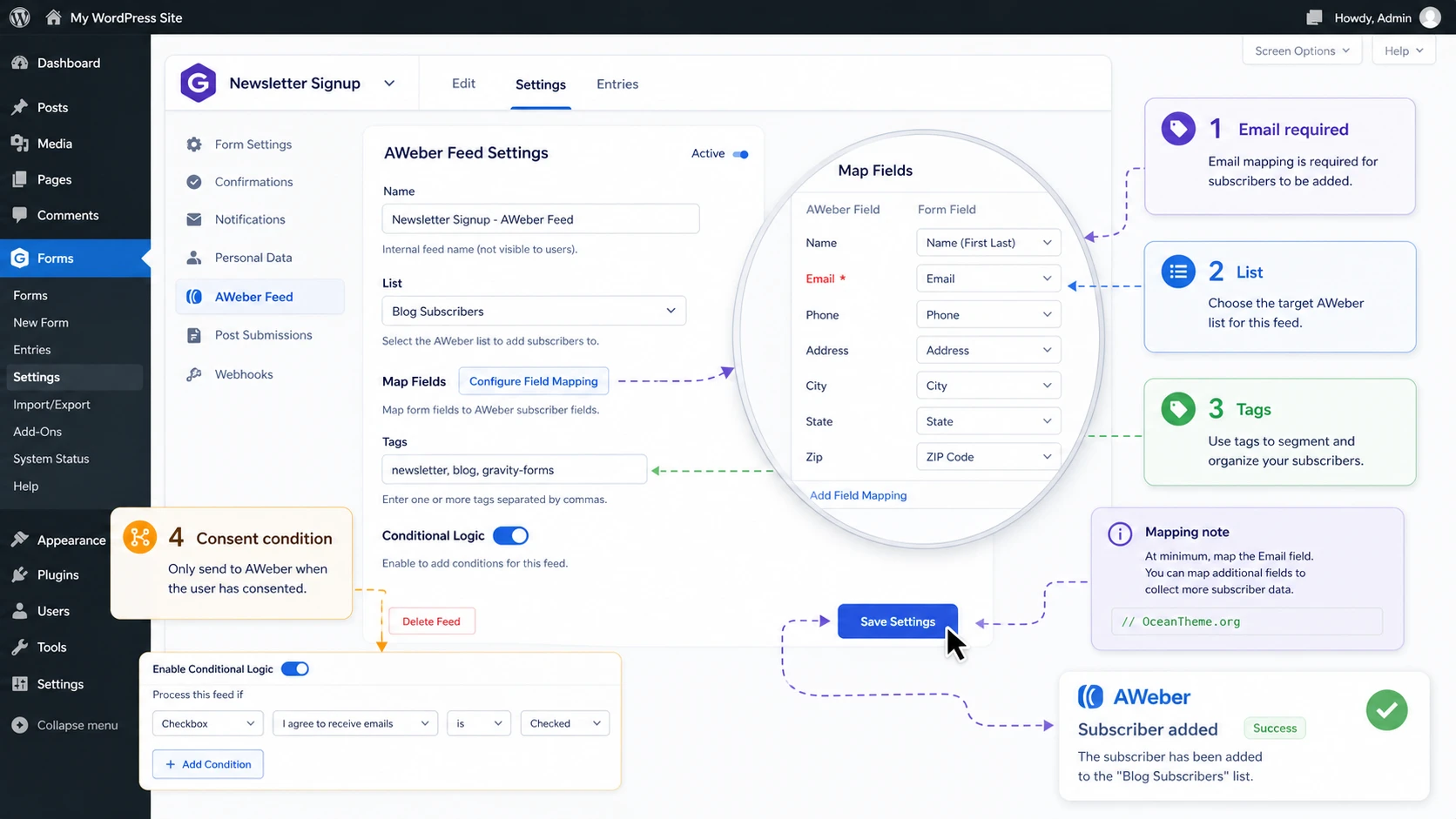The image size is (1456, 819).
Task: Open the State form field dropdown
Action: (988, 421)
